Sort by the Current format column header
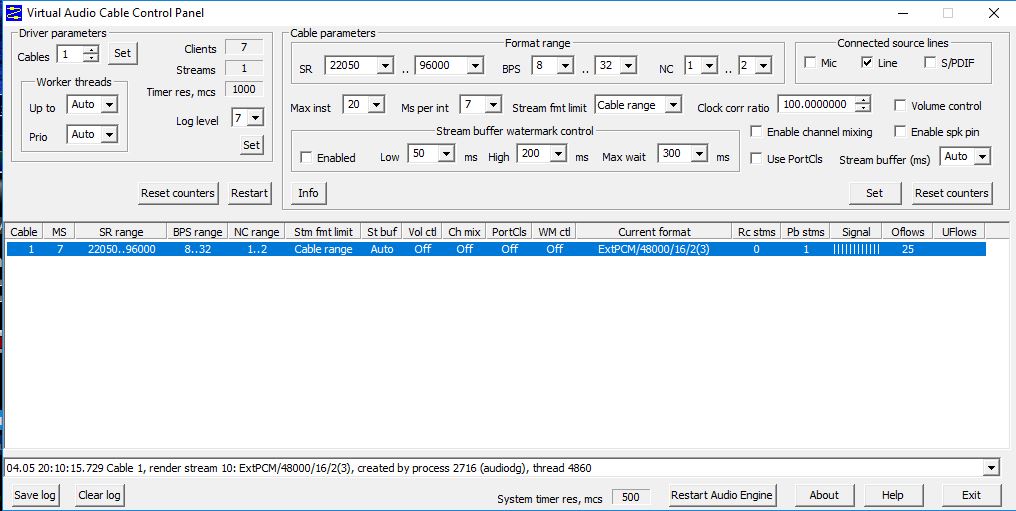 click(654, 232)
